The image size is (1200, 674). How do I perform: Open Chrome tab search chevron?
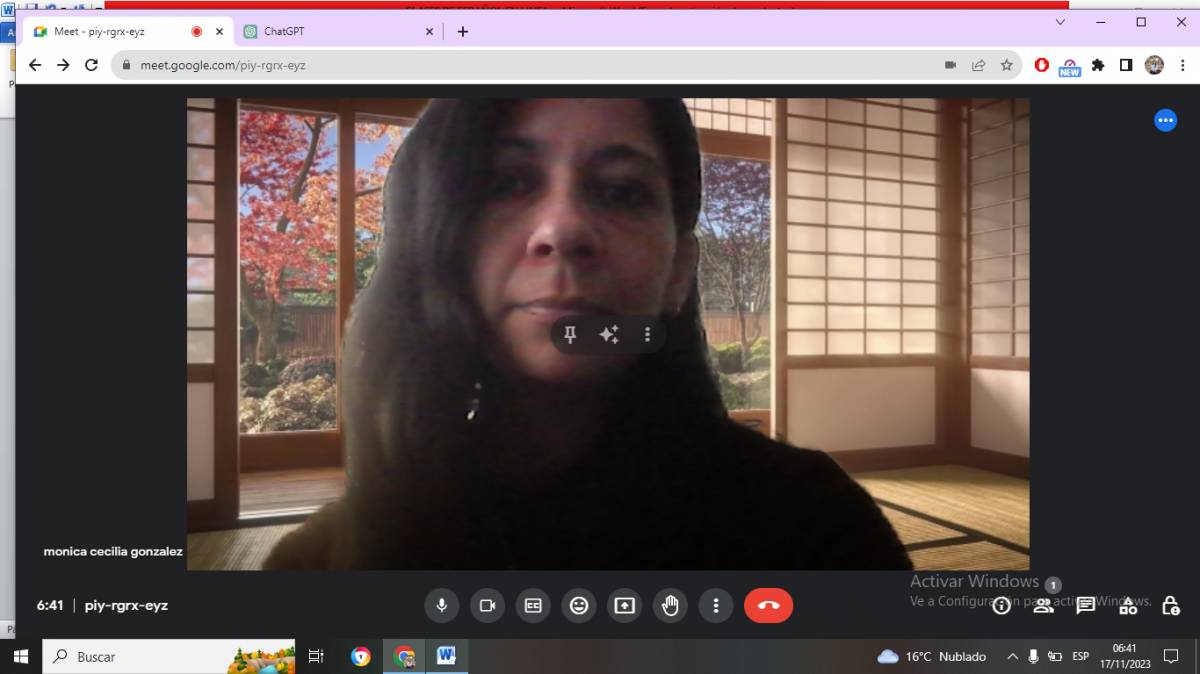pos(1061,21)
